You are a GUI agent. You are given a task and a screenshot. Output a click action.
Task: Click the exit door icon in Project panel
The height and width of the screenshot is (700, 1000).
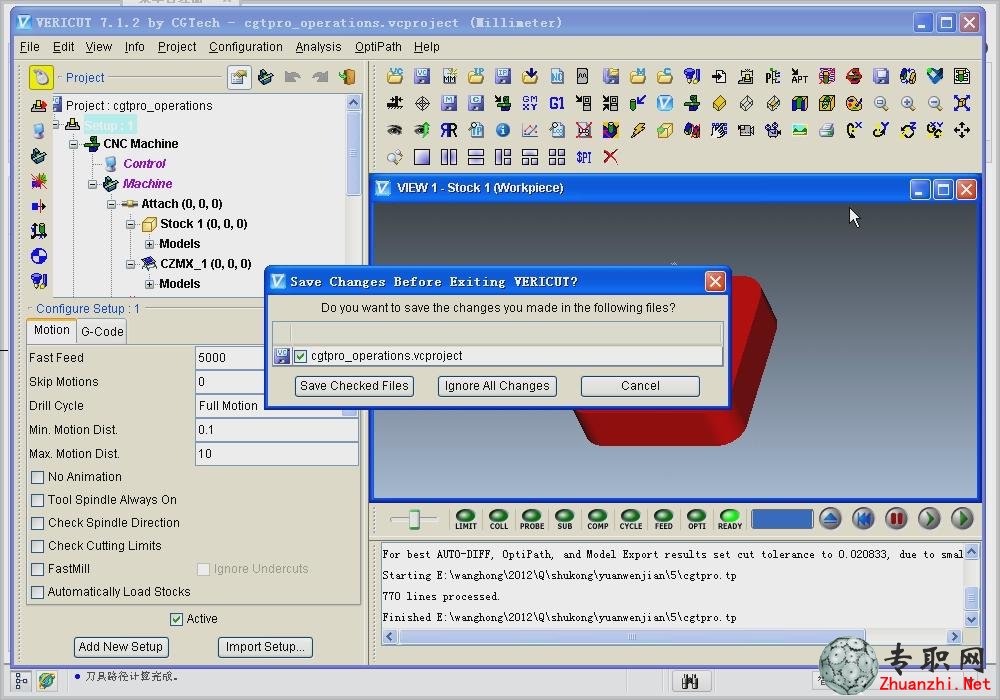pos(347,77)
